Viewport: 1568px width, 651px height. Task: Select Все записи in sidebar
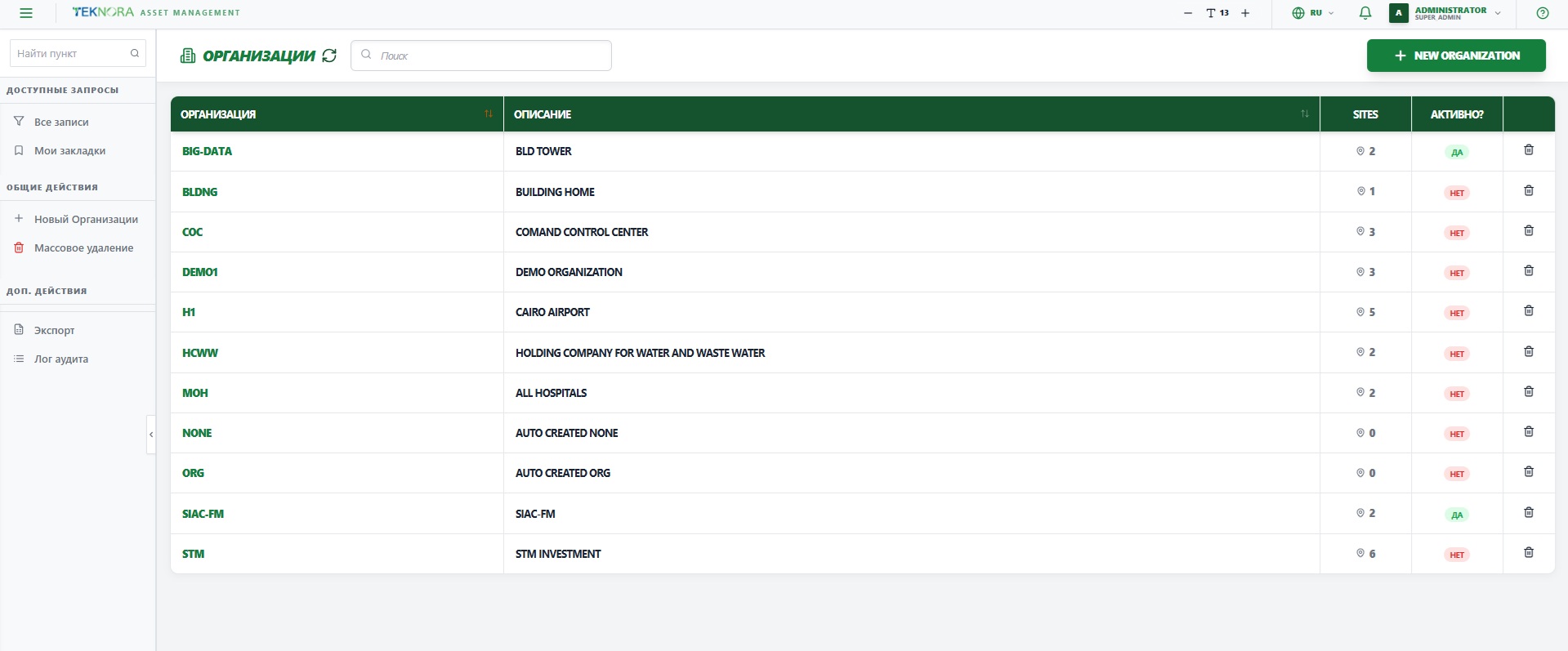[61, 122]
